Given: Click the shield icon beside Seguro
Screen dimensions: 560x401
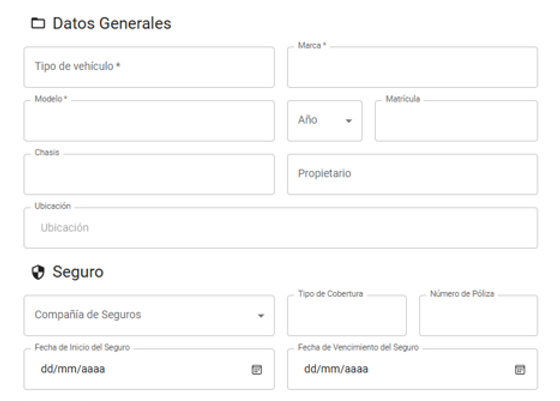Looking at the screenshot, I should [x=38, y=272].
